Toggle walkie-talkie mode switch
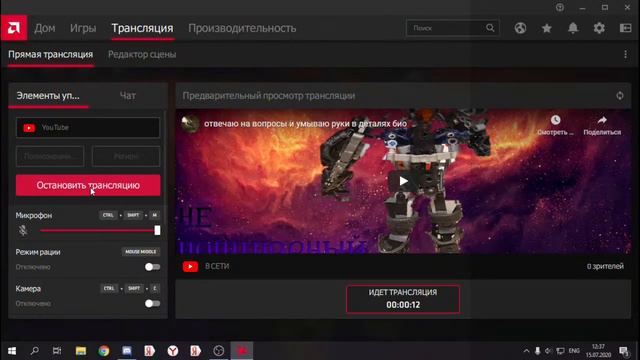 click(x=152, y=267)
